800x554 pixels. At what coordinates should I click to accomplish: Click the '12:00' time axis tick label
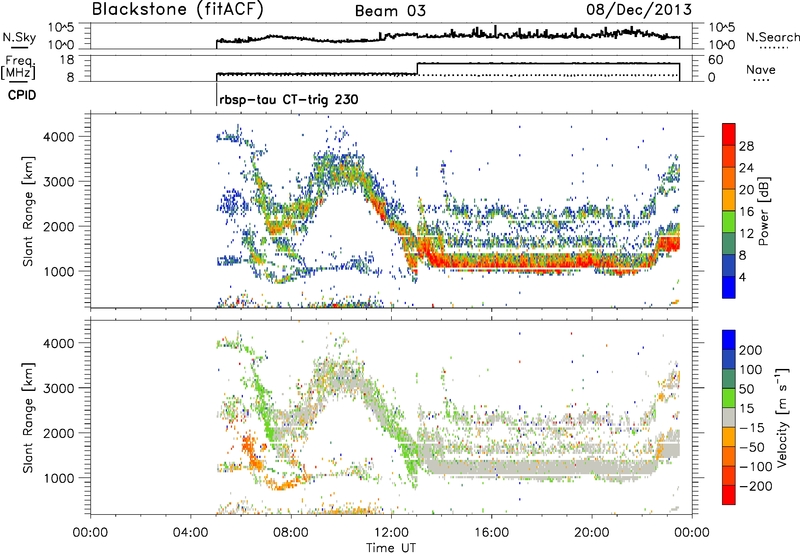click(x=391, y=533)
